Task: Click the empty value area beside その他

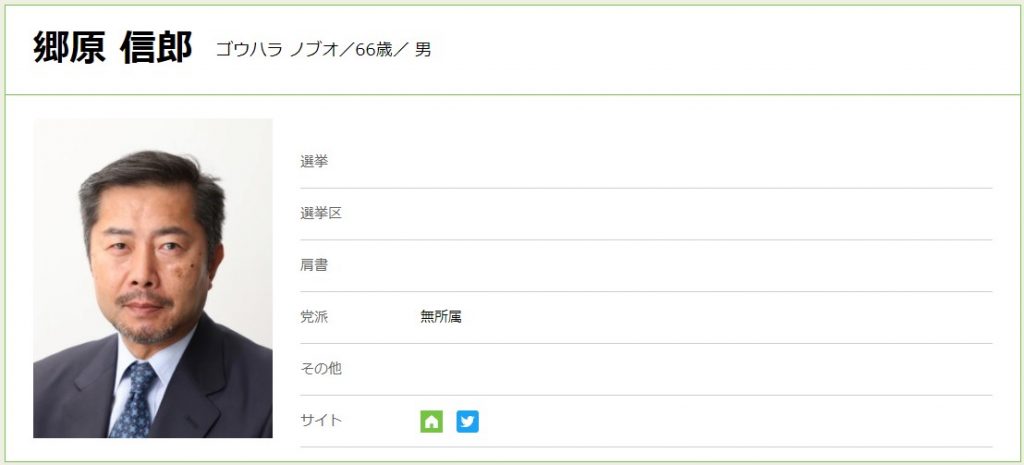Action: pyautogui.click(x=700, y=369)
